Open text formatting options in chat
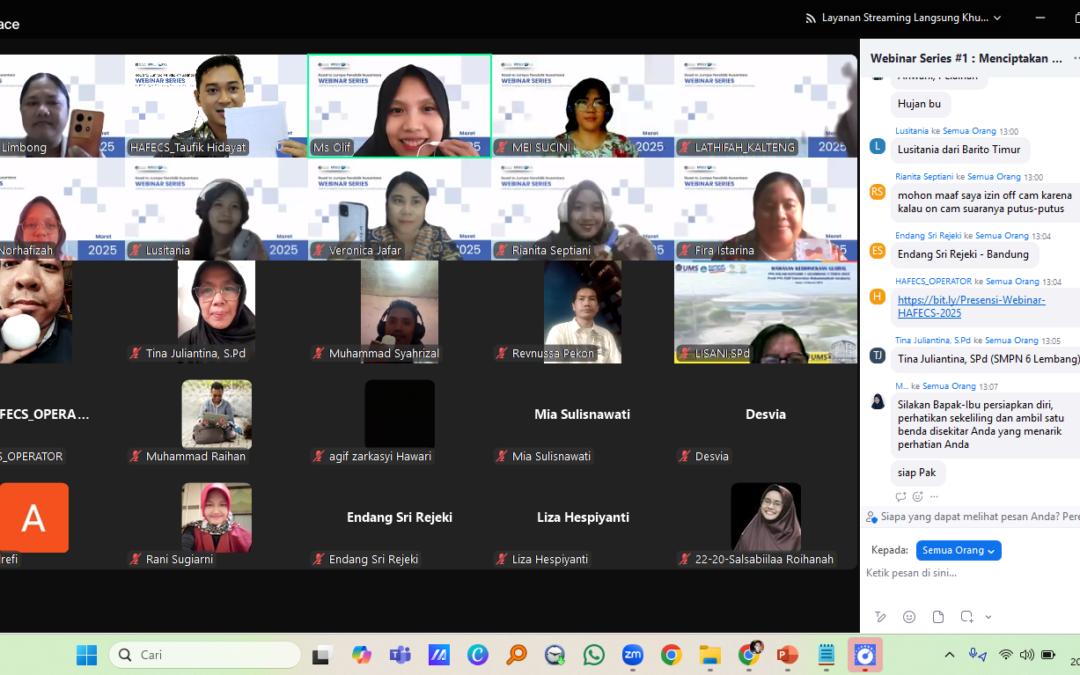This screenshot has height=675, width=1080. (880, 616)
